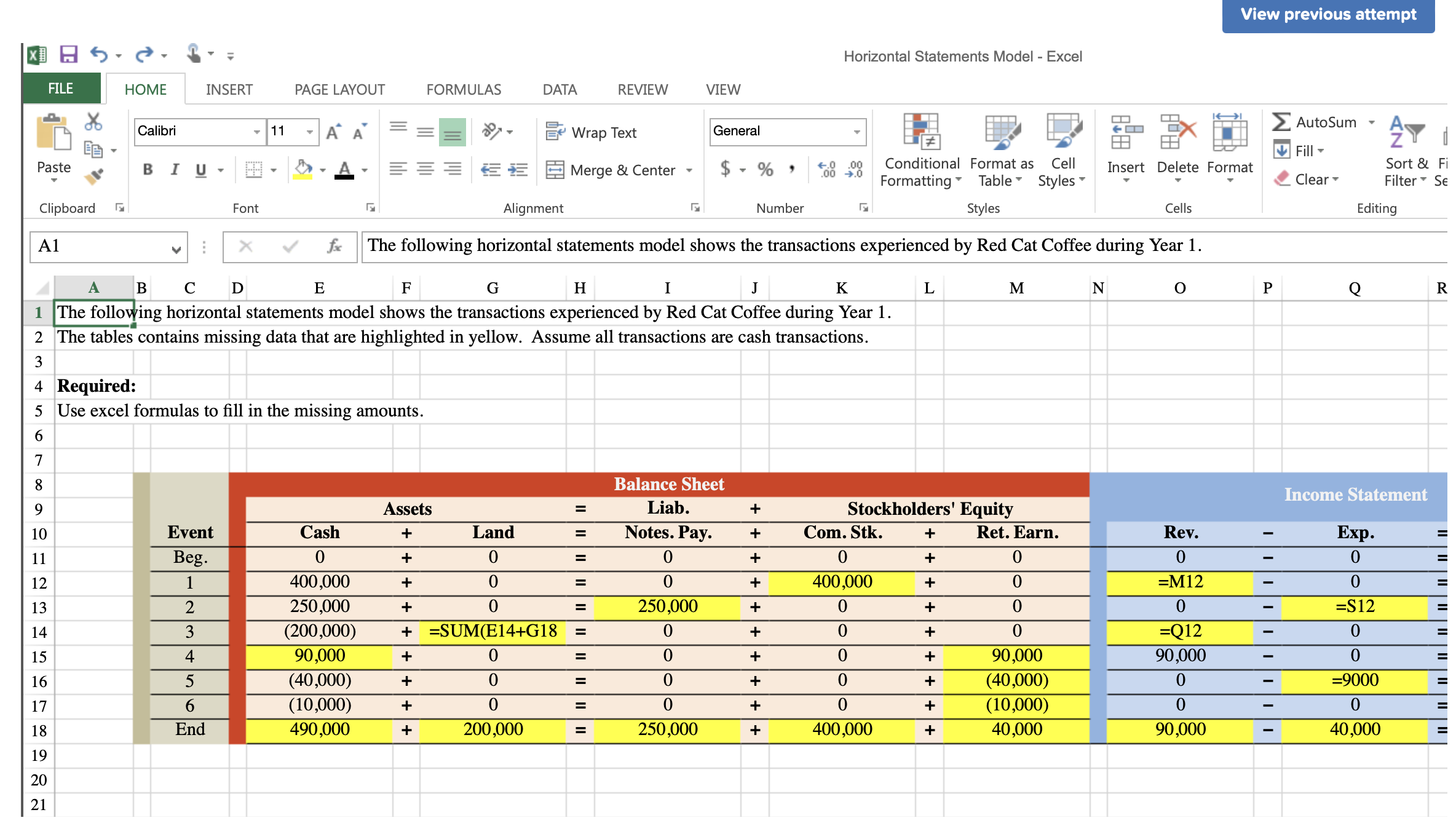Click the AutoSum icon
The height and width of the screenshot is (823, 1456).
(1281, 122)
